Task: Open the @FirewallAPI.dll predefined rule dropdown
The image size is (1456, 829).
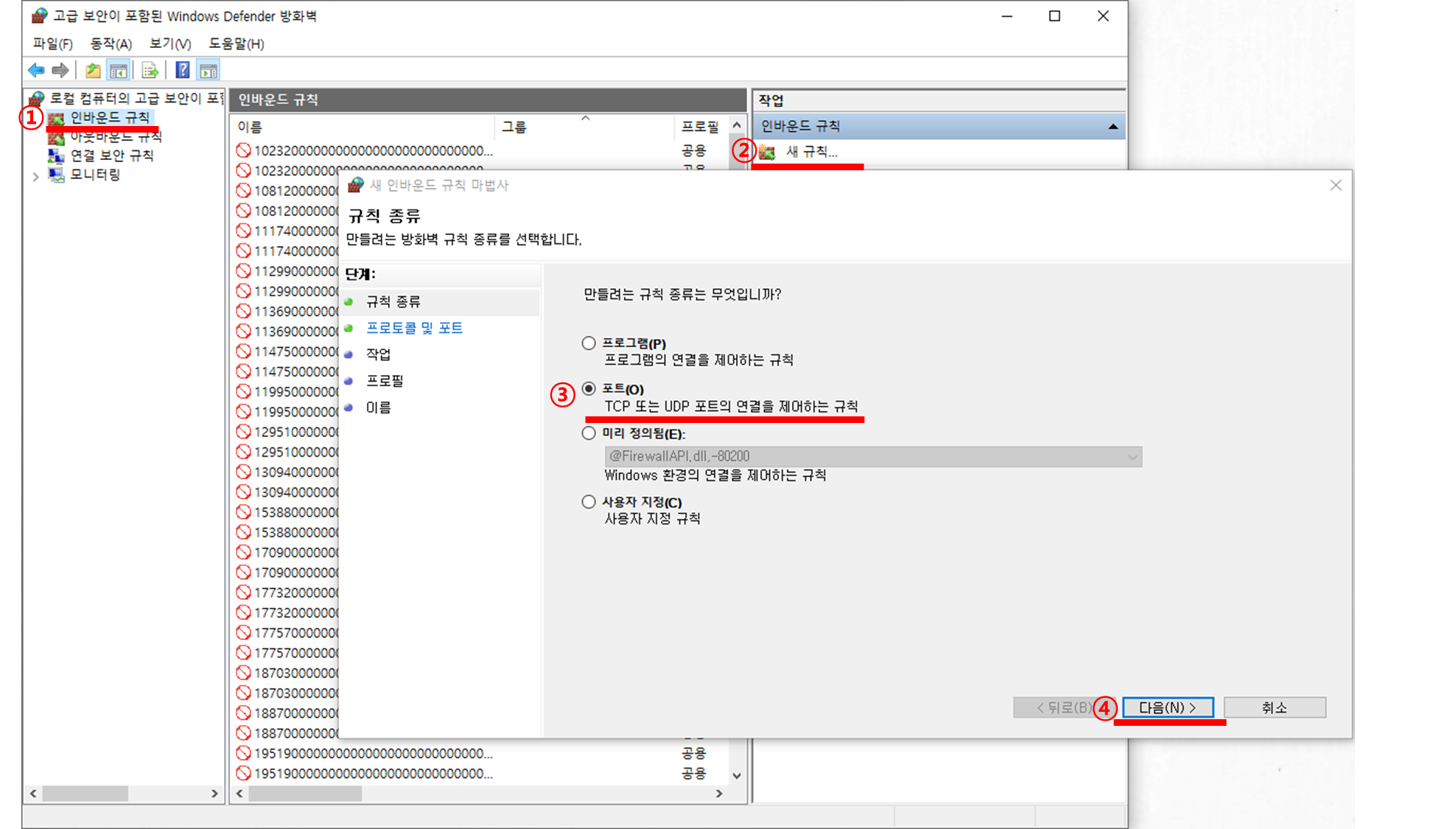Action: pos(1132,457)
